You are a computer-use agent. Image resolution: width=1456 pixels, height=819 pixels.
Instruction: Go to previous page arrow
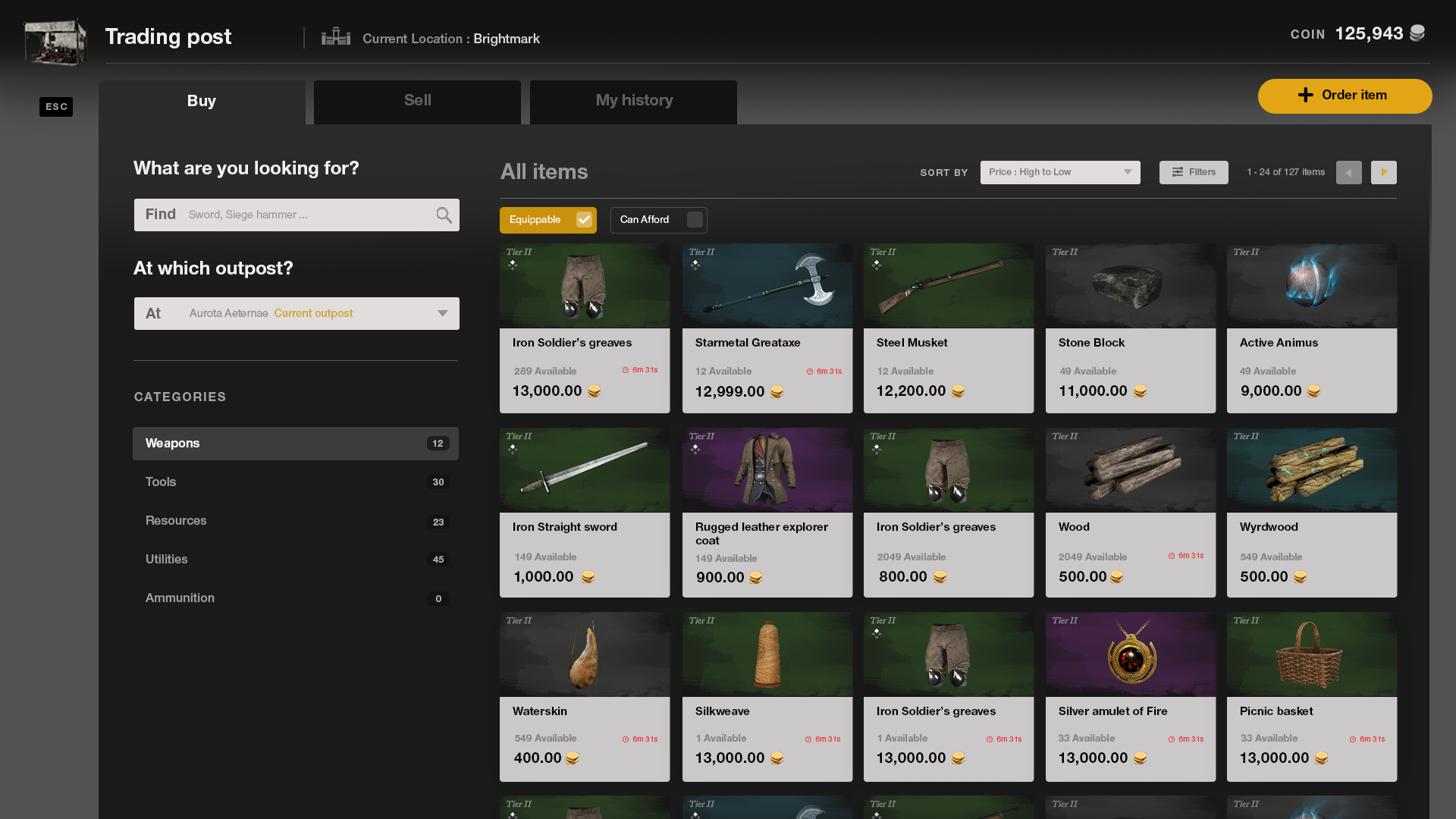[1348, 172]
